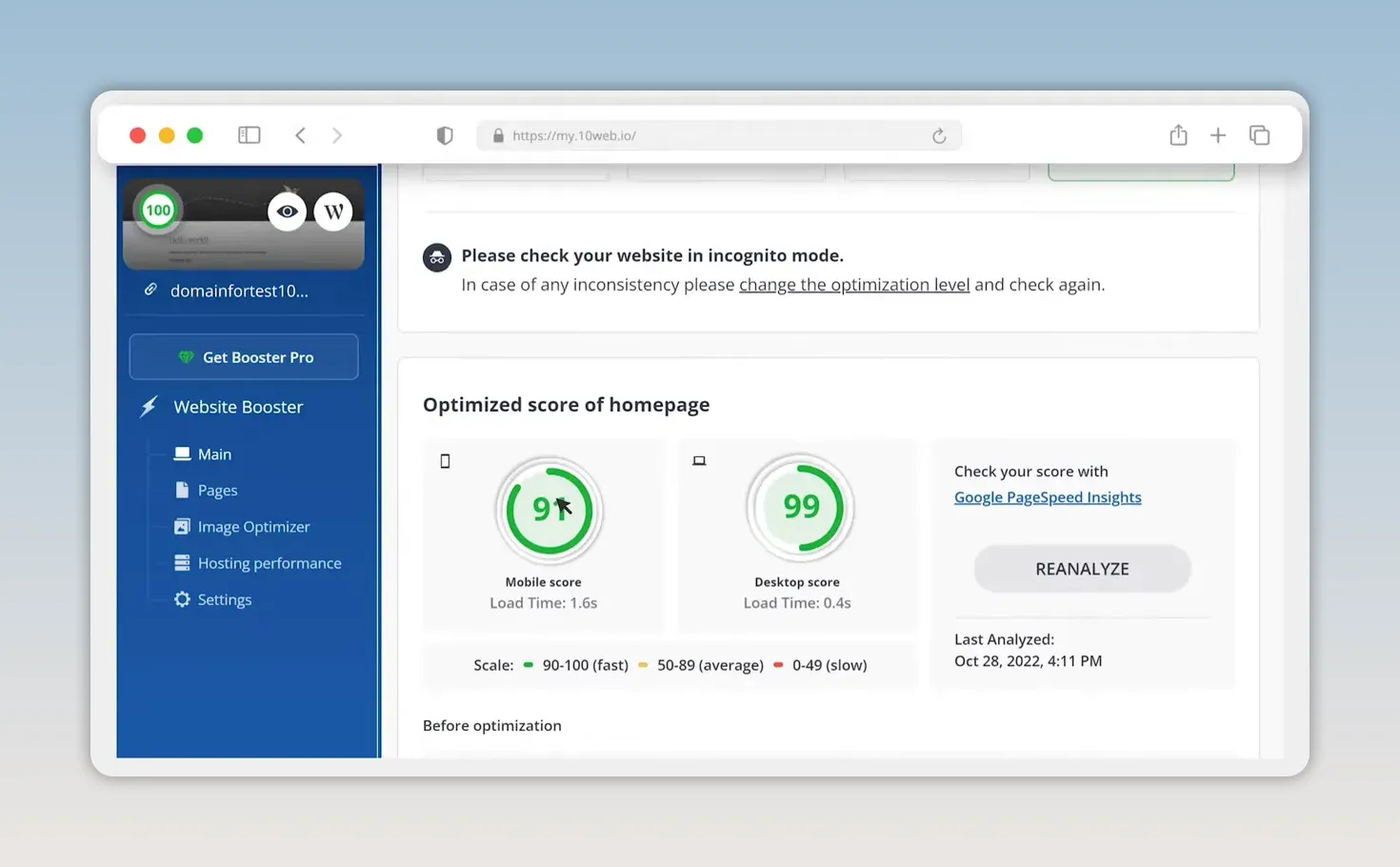Open the privacy shield icon
Image resolution: width=1400 pixels, height=867 pixels.
445,135
